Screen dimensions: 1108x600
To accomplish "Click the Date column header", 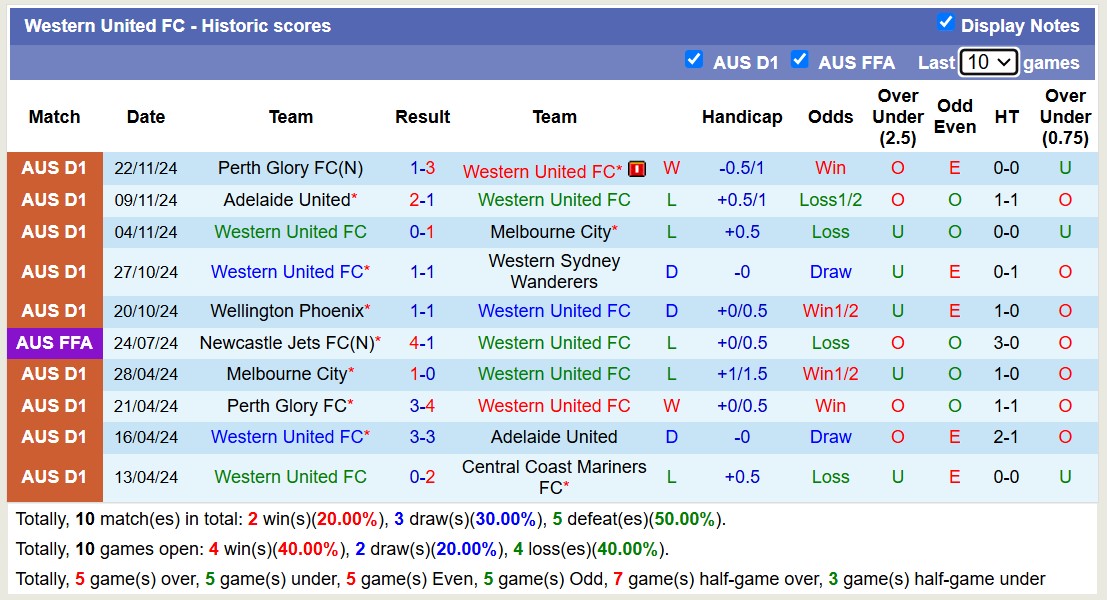I will [146, 117].
